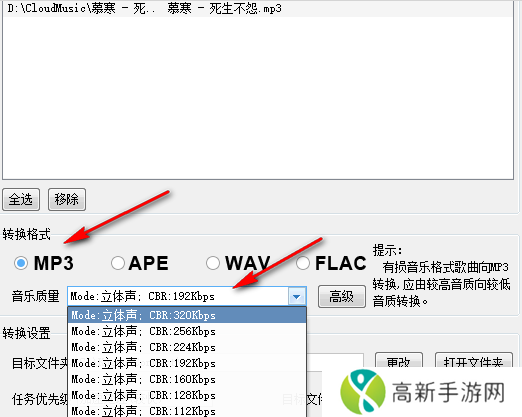522x417 pixels.
Task: Click the 更改 button for target folder
Action: click(x=399, y=360)
